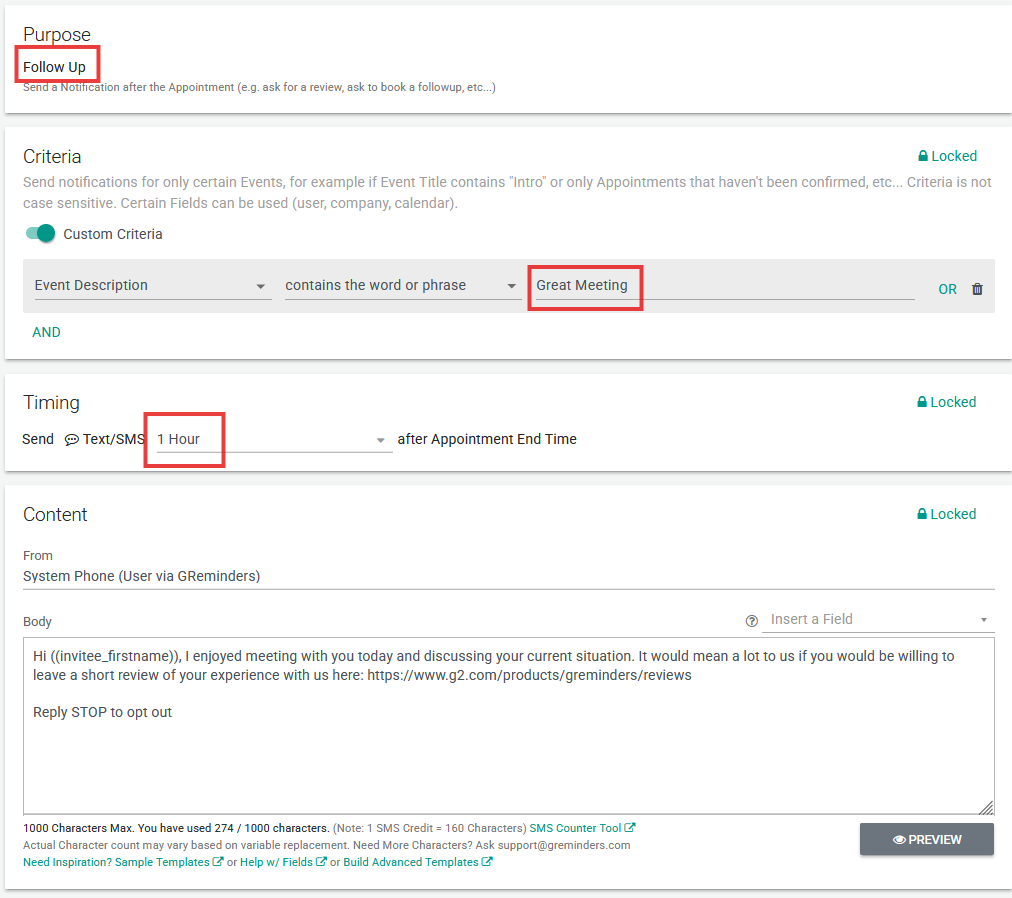Click the PREVIEW button
The image size is (1012, 898).
[x=926, y=840]
